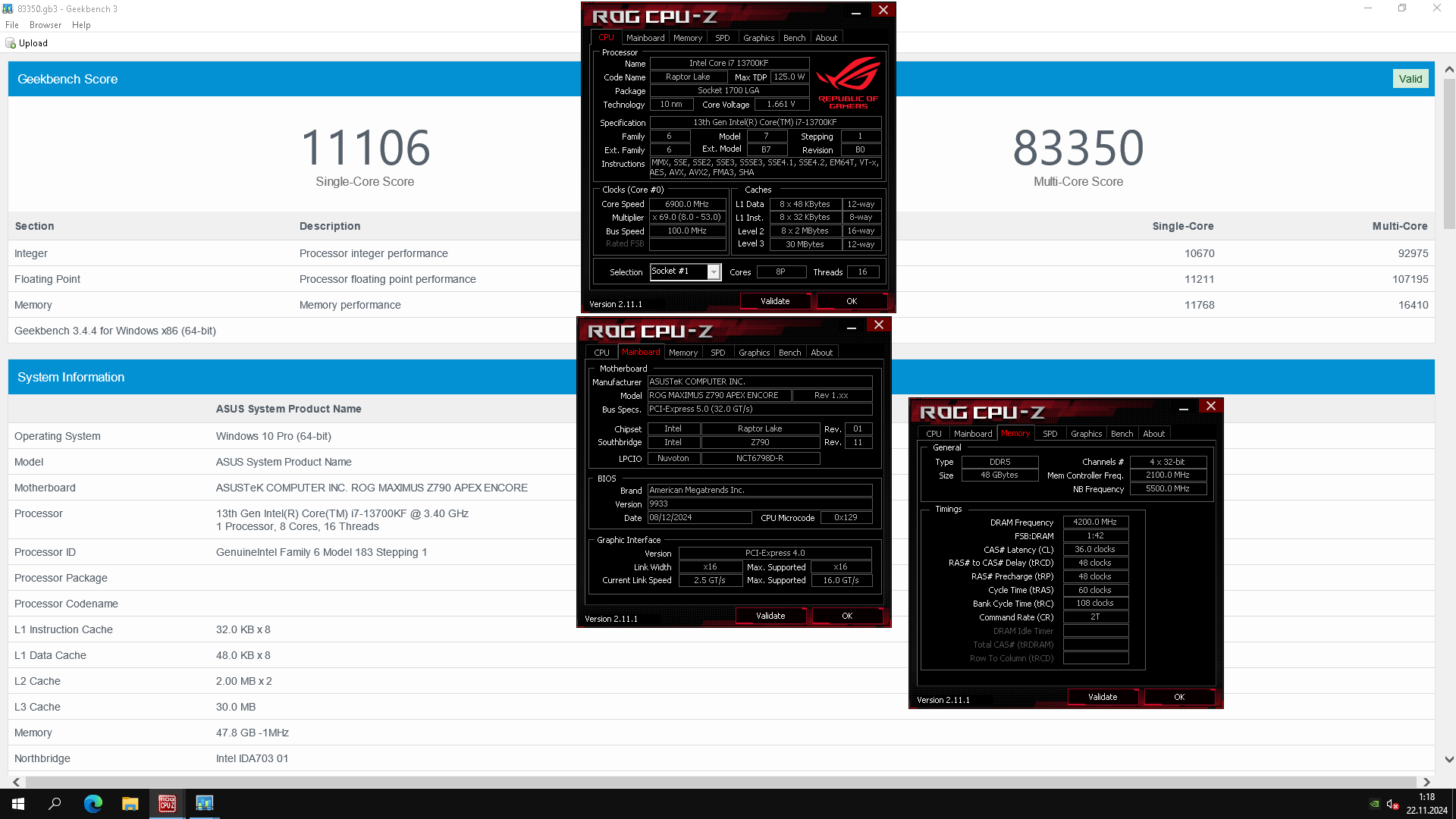Select Graphics tab in CPU window
The width and height of the screenshot is (1456, 819).
[x=758, y=38]
